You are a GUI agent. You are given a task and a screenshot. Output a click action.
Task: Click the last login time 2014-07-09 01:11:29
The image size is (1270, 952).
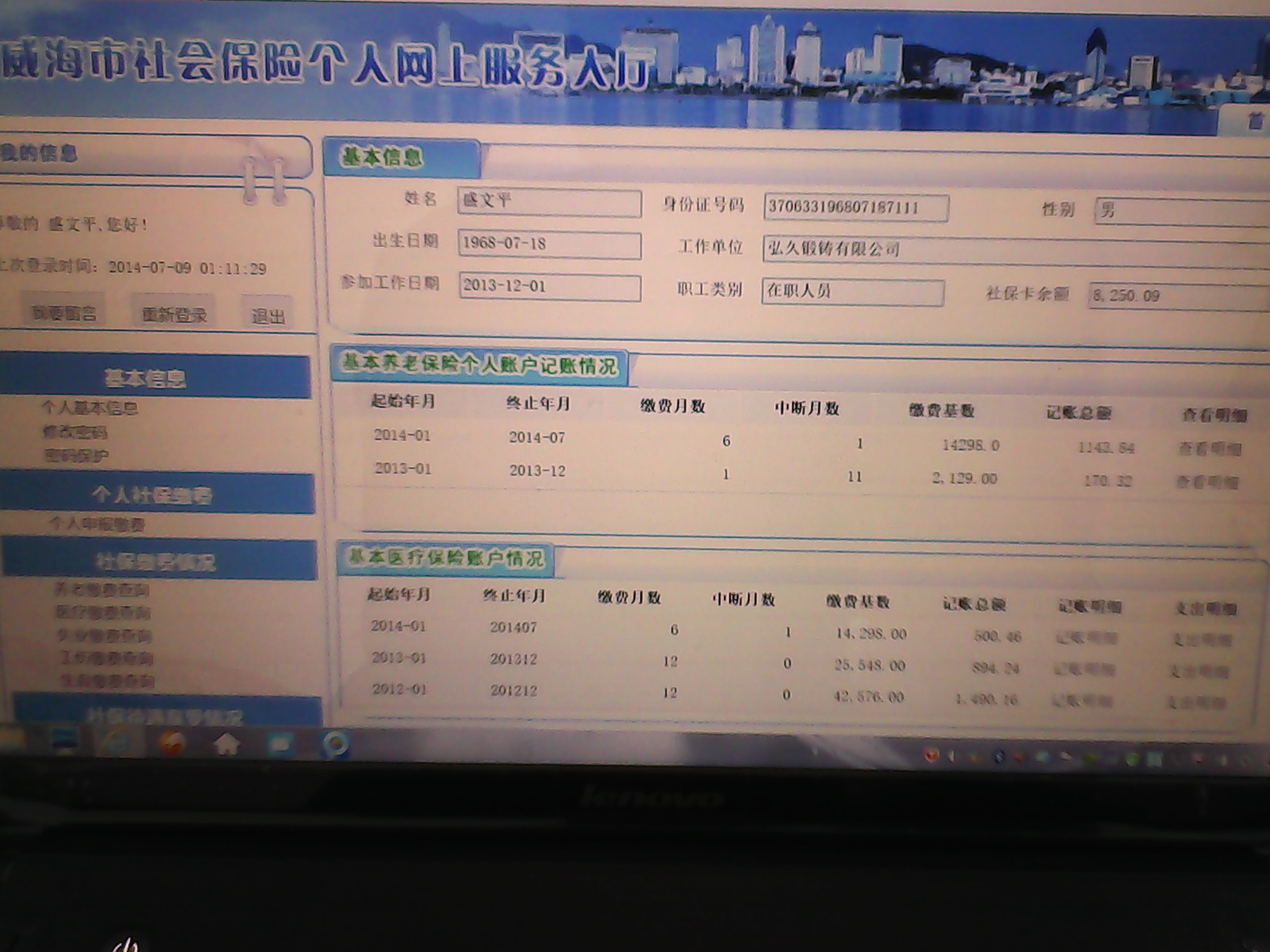point(187,268)
